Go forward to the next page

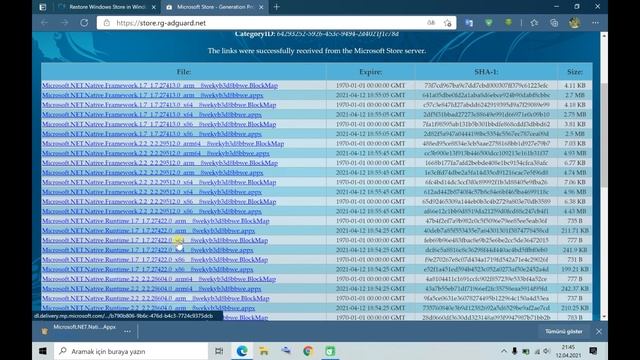coord(64,23)
